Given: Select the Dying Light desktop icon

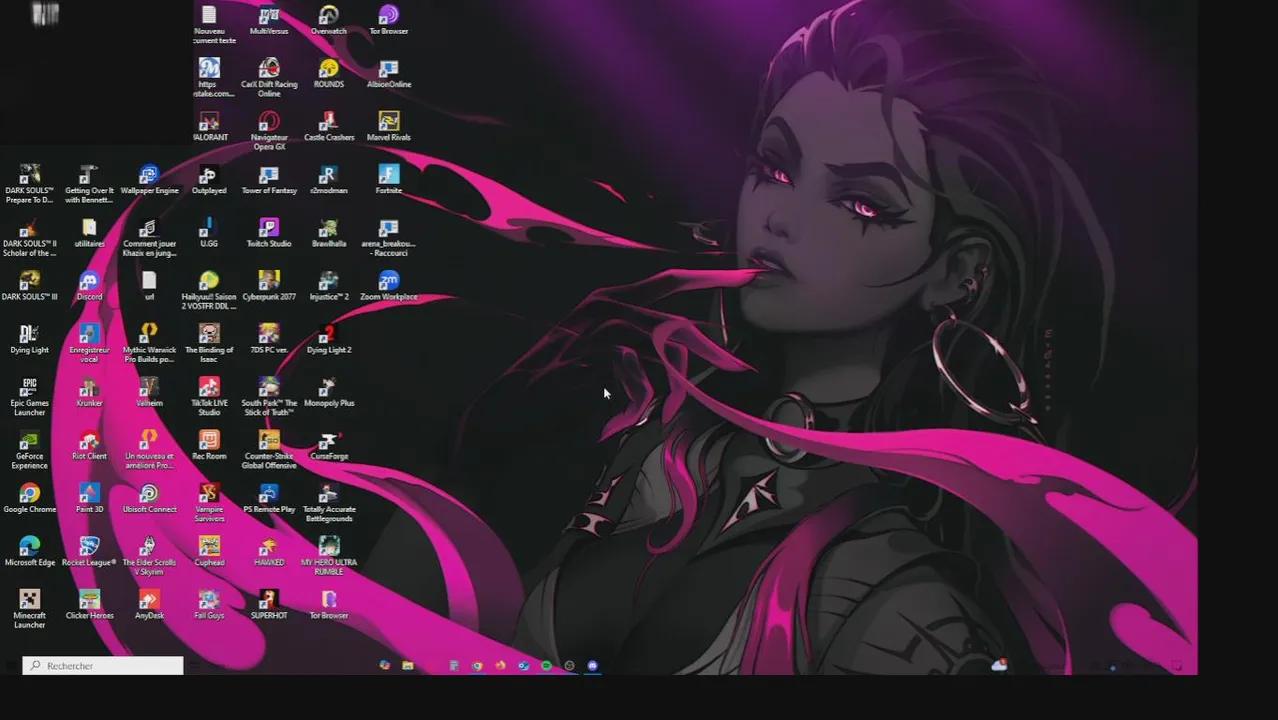Looking at the screenshot, I should click(x=30, y=339).
